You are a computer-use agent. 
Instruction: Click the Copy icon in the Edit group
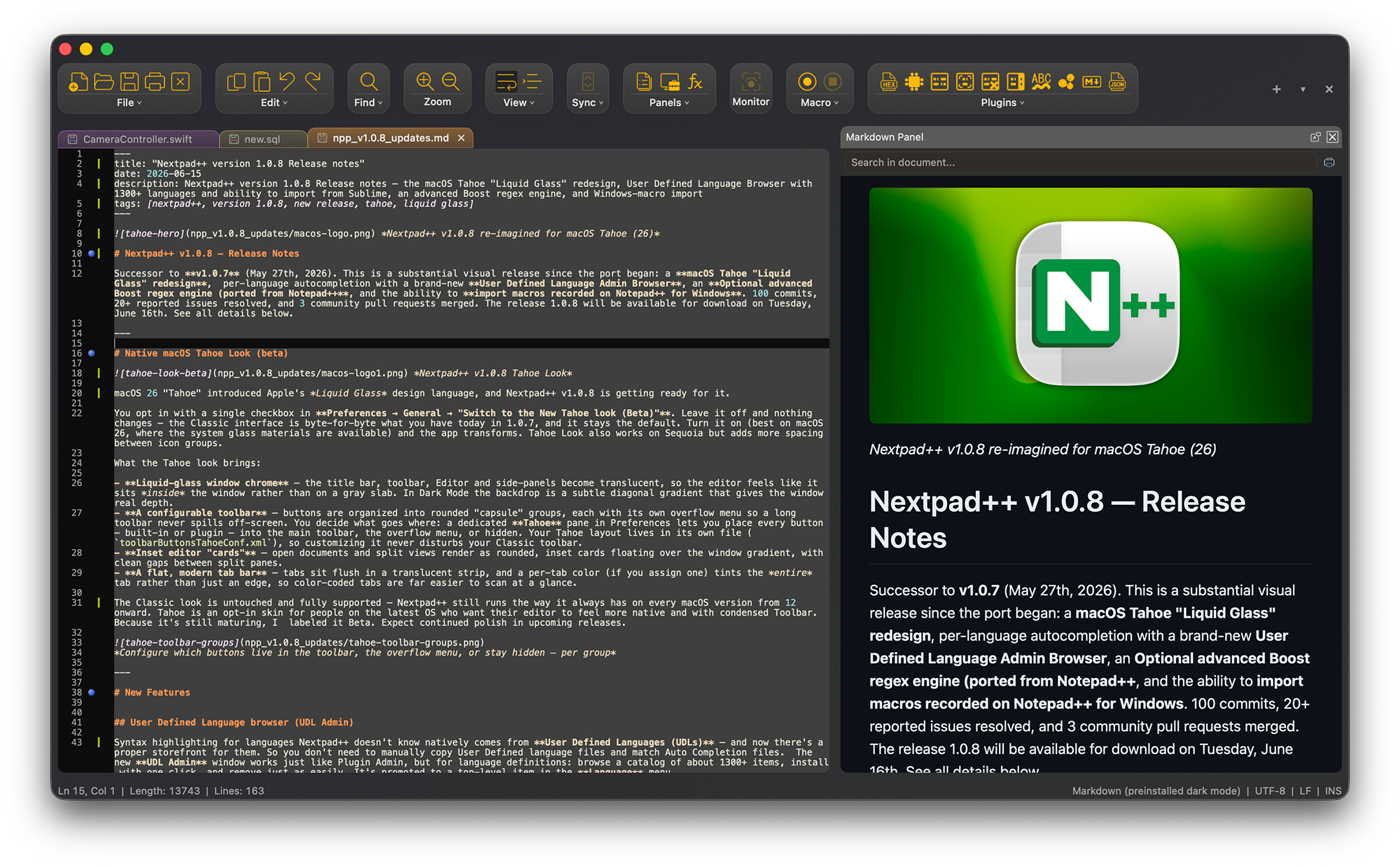[x=237, y=82]
